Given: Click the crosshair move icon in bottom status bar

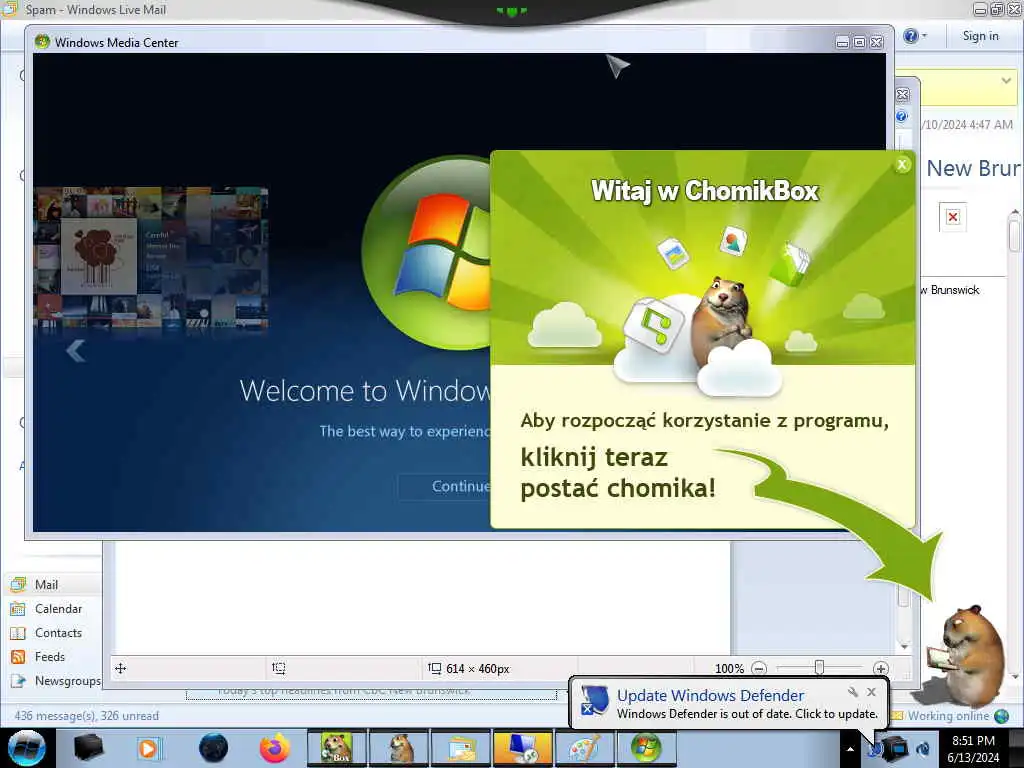Looking at the screenshot, I should coord(121,668).
